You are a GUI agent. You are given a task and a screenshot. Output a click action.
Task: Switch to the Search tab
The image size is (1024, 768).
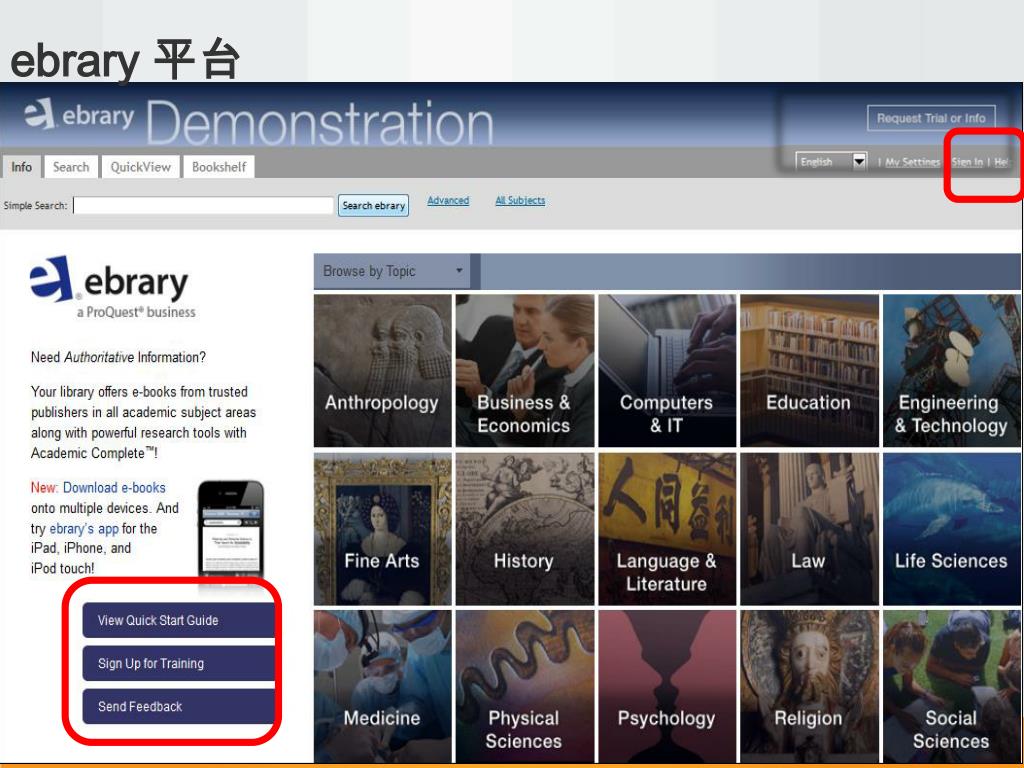[71, 167]
